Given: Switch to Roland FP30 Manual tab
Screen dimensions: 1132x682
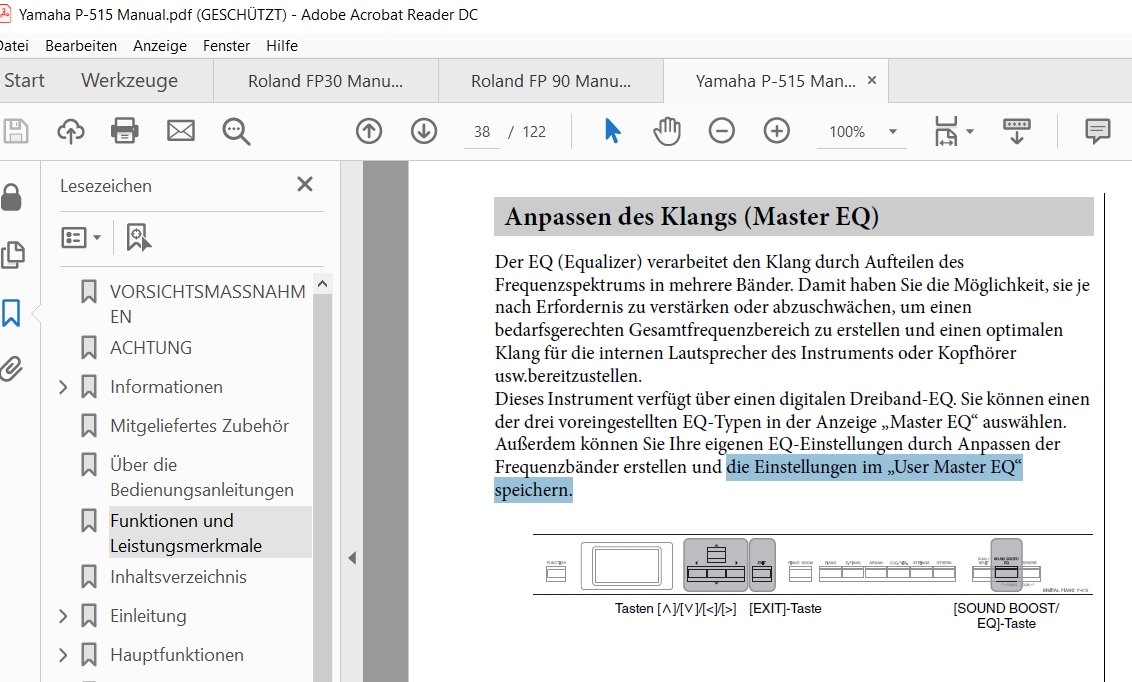Looking at the screenshot, I should pos(326,81).
